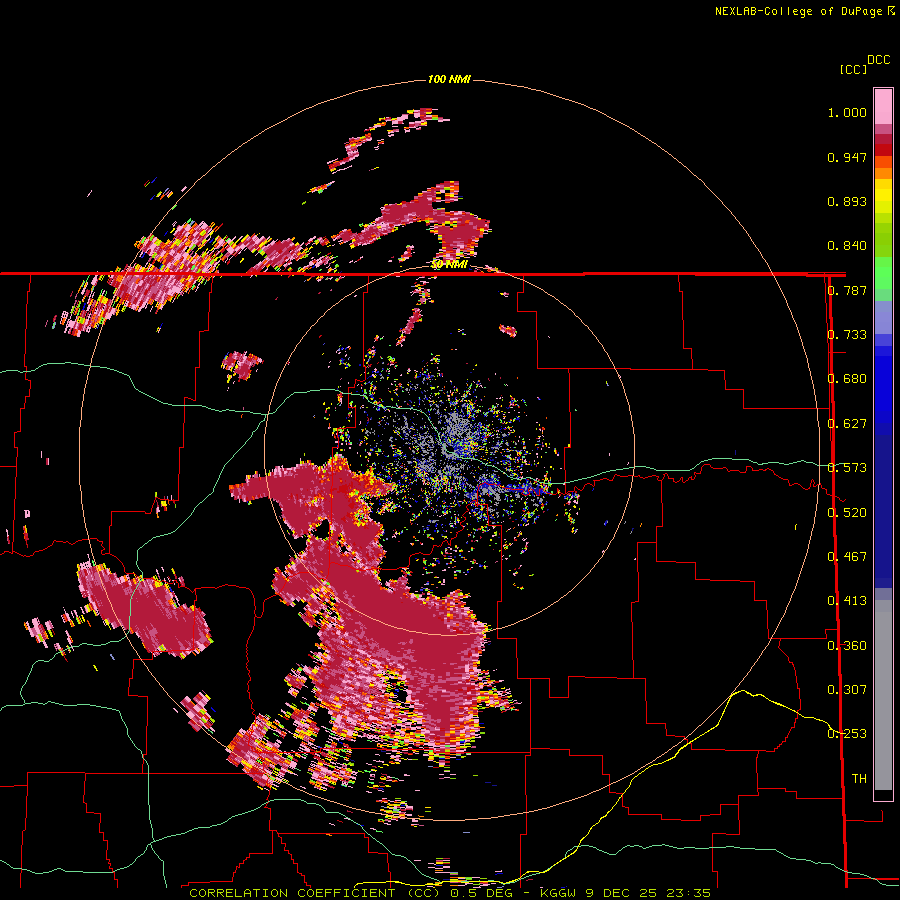900x900 pixels.
Task: Select the 0.733 scale value
Action: coord(847,335)
